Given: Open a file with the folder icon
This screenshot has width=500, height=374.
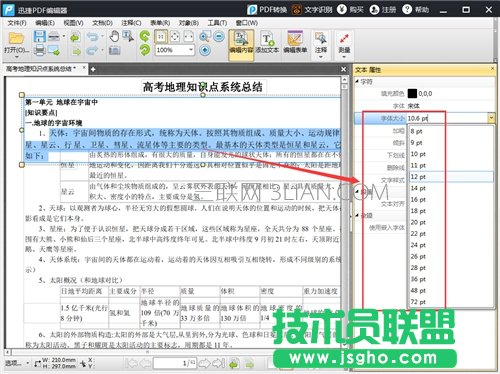Looking at the screenshot, I should pos(16,38).
